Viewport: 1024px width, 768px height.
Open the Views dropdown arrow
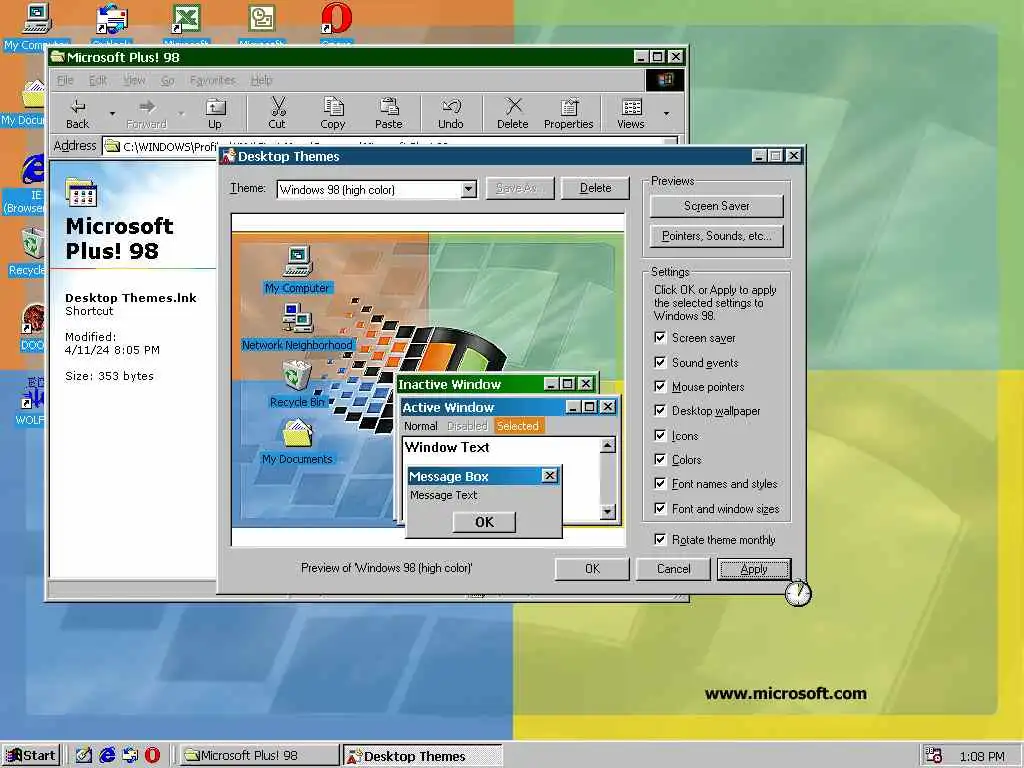point(666,114)
